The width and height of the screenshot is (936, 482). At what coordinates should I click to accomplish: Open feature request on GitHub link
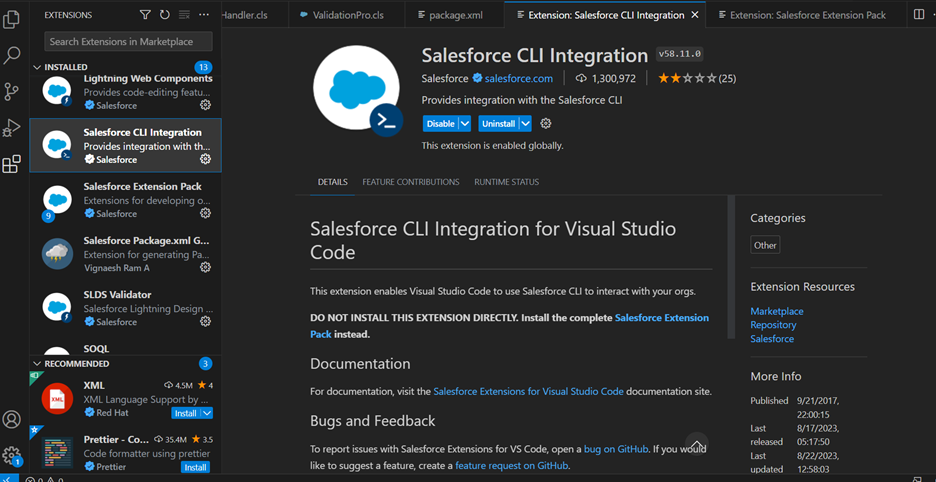pyautogui.click(x=512, y=465)
